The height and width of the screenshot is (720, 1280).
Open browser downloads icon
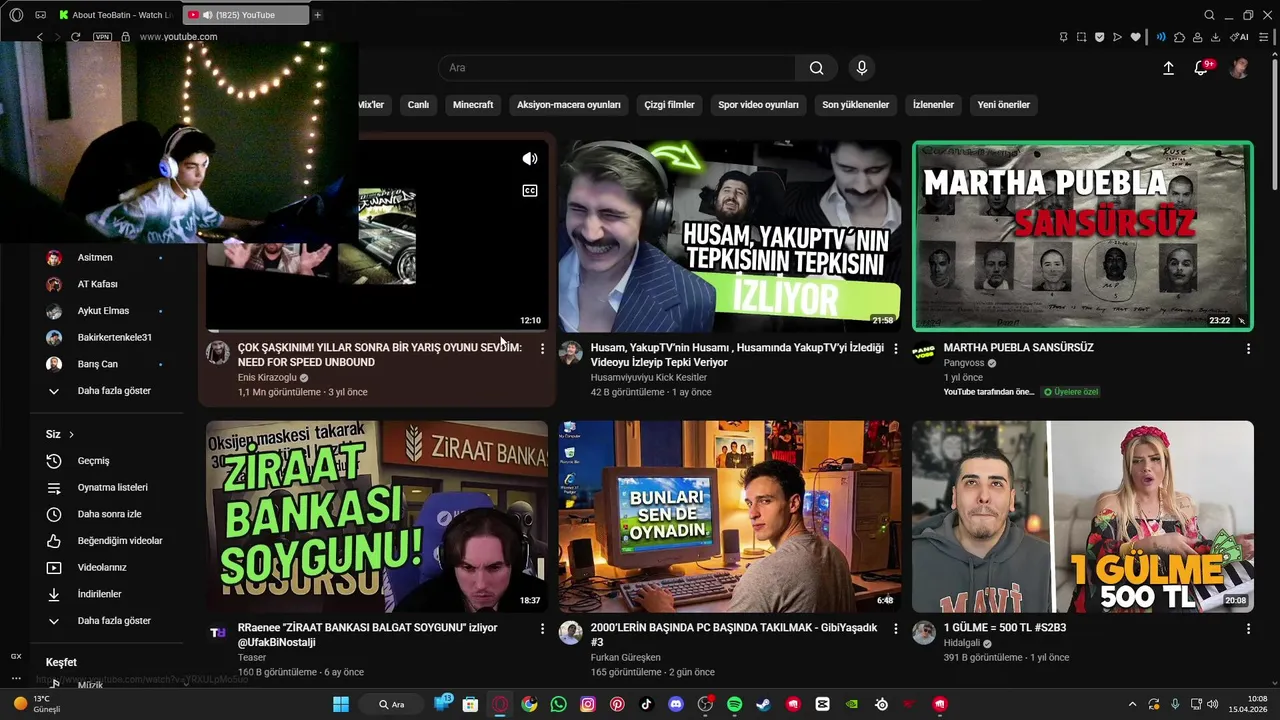pyautogui.click(x=1215, y=37)
